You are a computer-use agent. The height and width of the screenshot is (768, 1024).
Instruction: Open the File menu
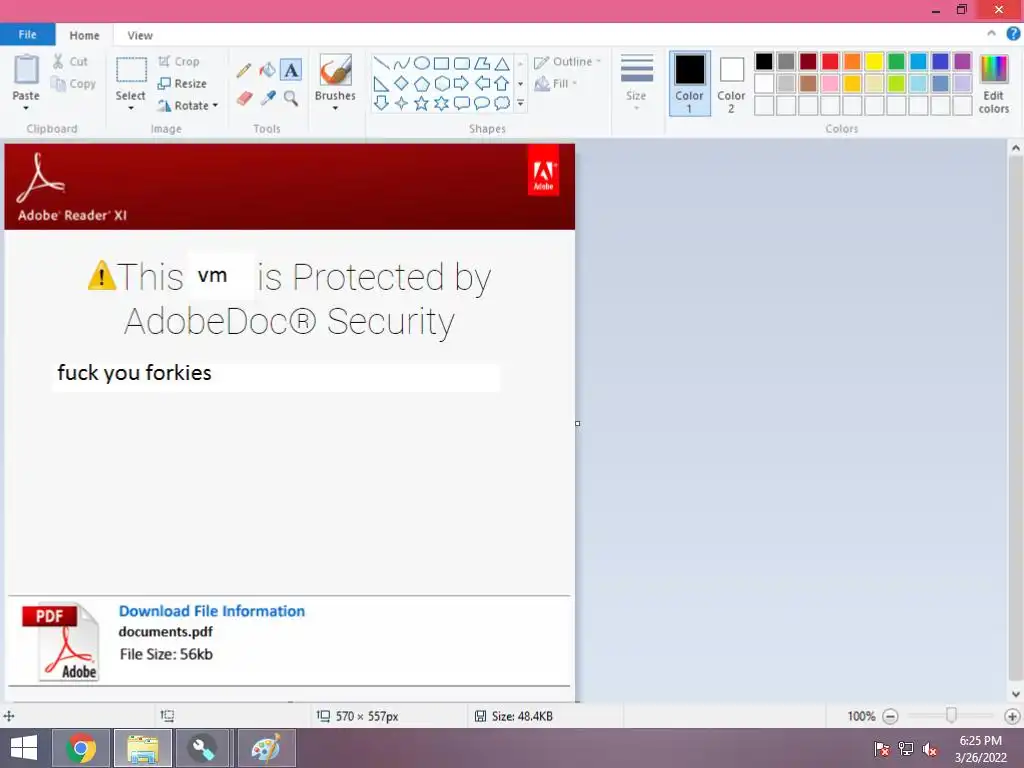tap(27, 35)
